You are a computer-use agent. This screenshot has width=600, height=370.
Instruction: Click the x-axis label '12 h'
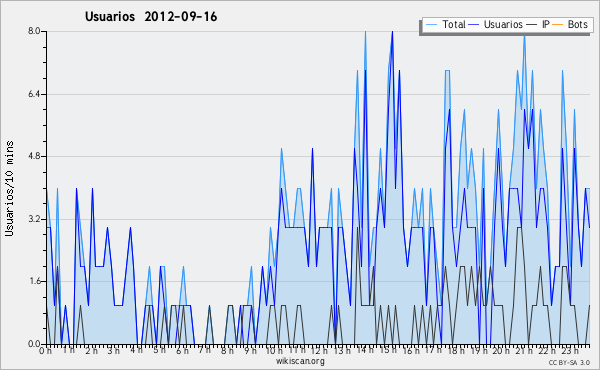[x=319, y=350]
